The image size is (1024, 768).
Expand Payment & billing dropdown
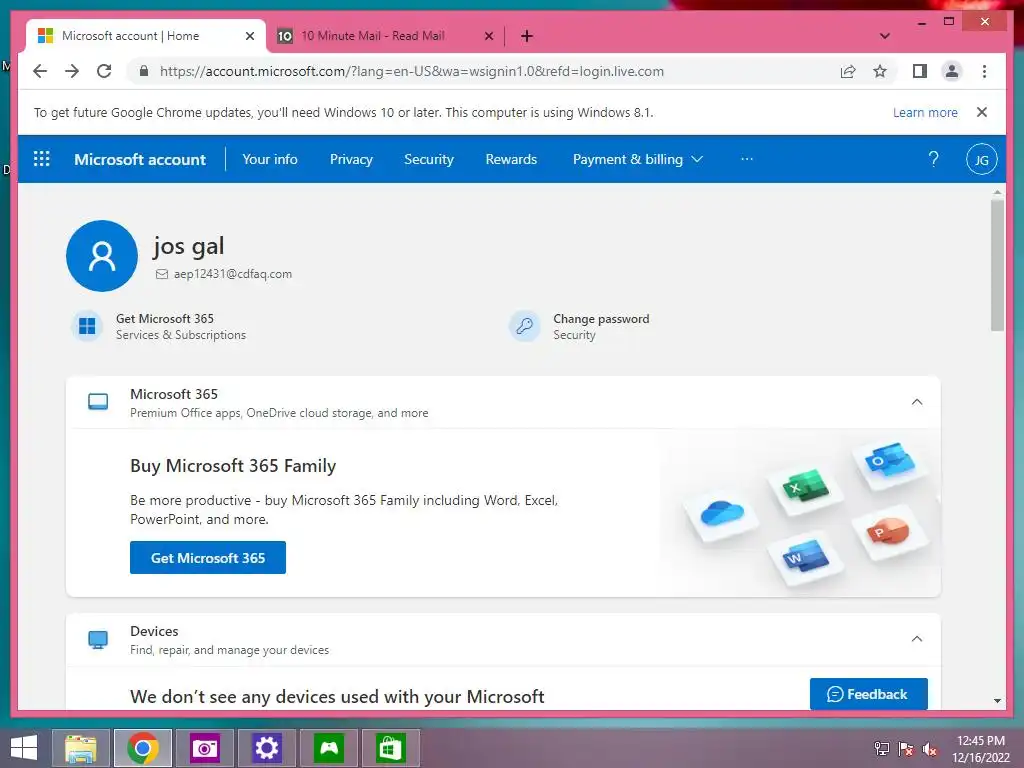(638, 159)
